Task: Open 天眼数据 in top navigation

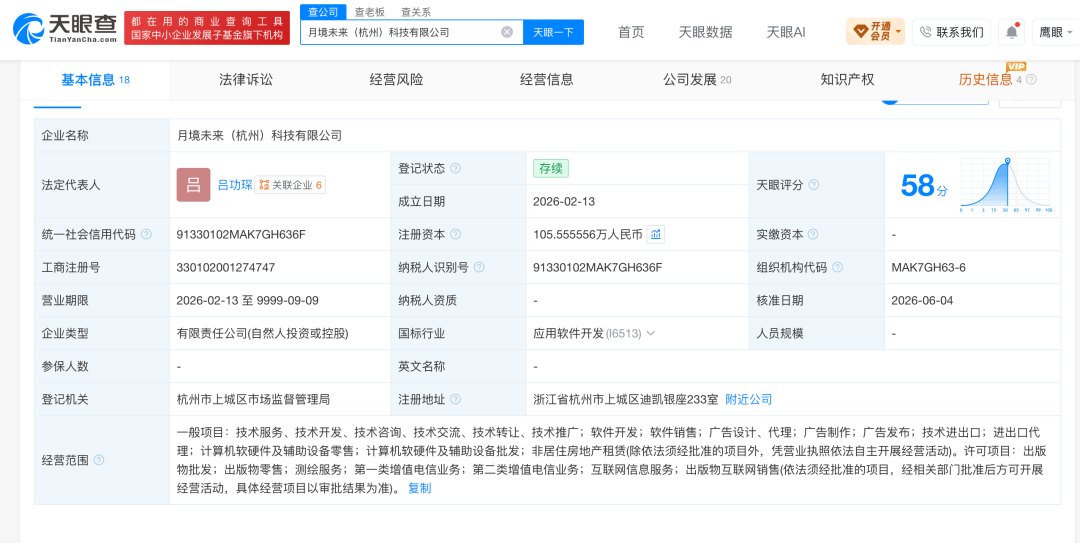Action: [x=705, y=32]
